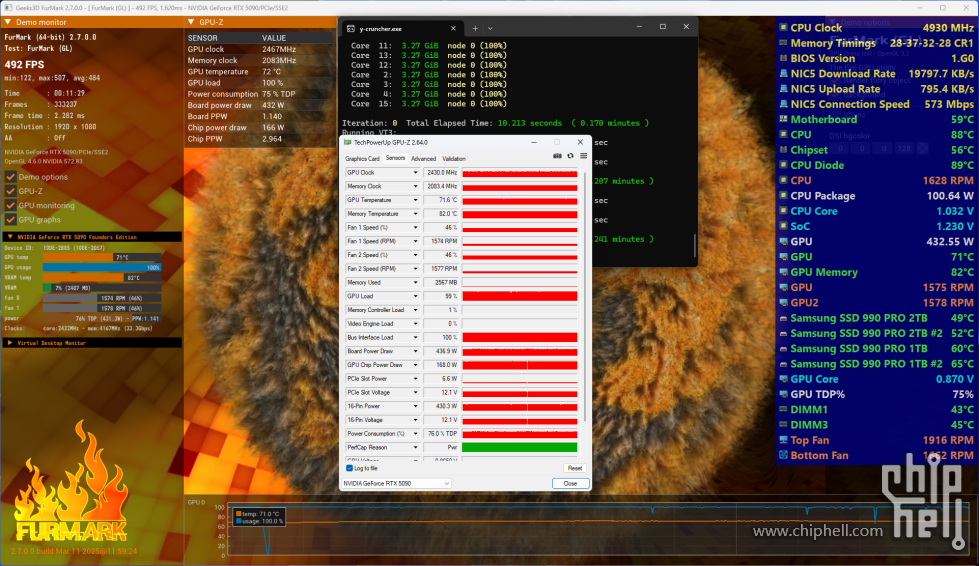Image resolution: width=979 pixels, height=566 pixels.
Task: Click Bottom Fan icon in overlay
Action: [x=783, y=456]
